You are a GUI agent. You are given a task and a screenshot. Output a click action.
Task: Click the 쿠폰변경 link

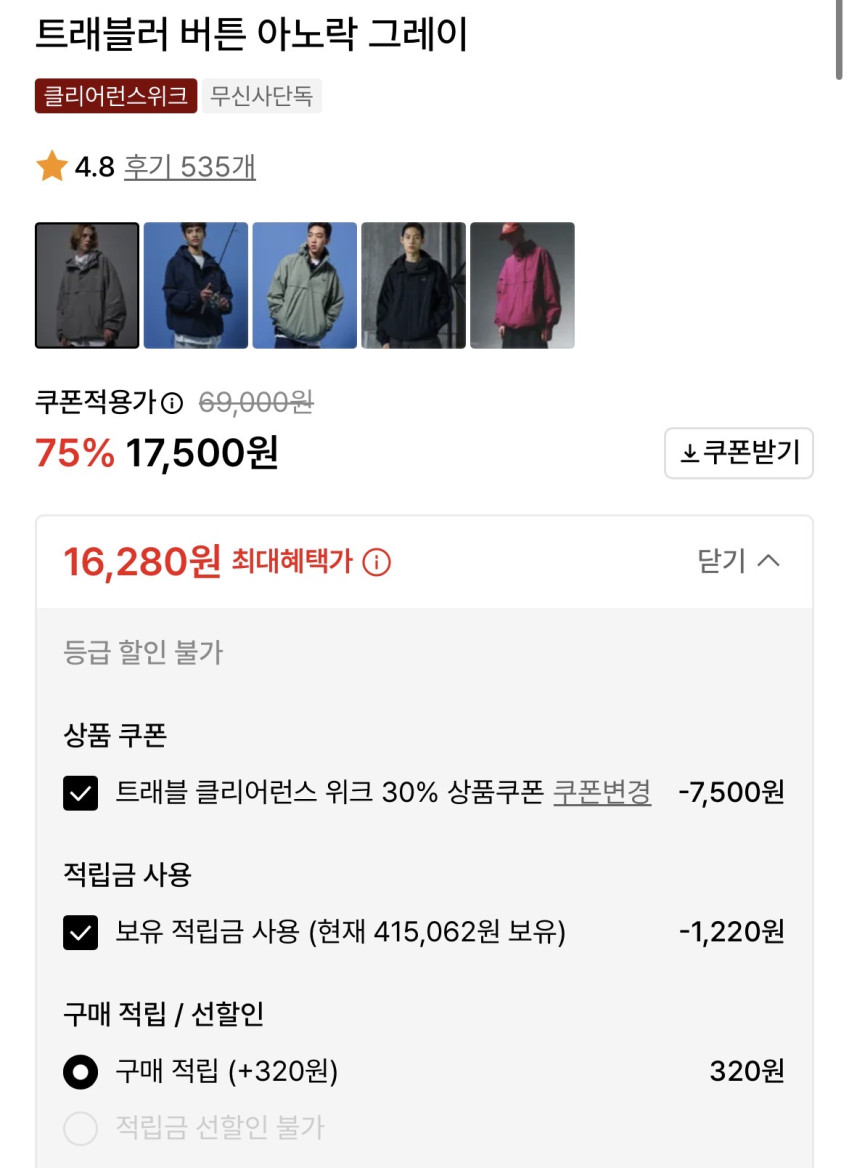[602, 793]
